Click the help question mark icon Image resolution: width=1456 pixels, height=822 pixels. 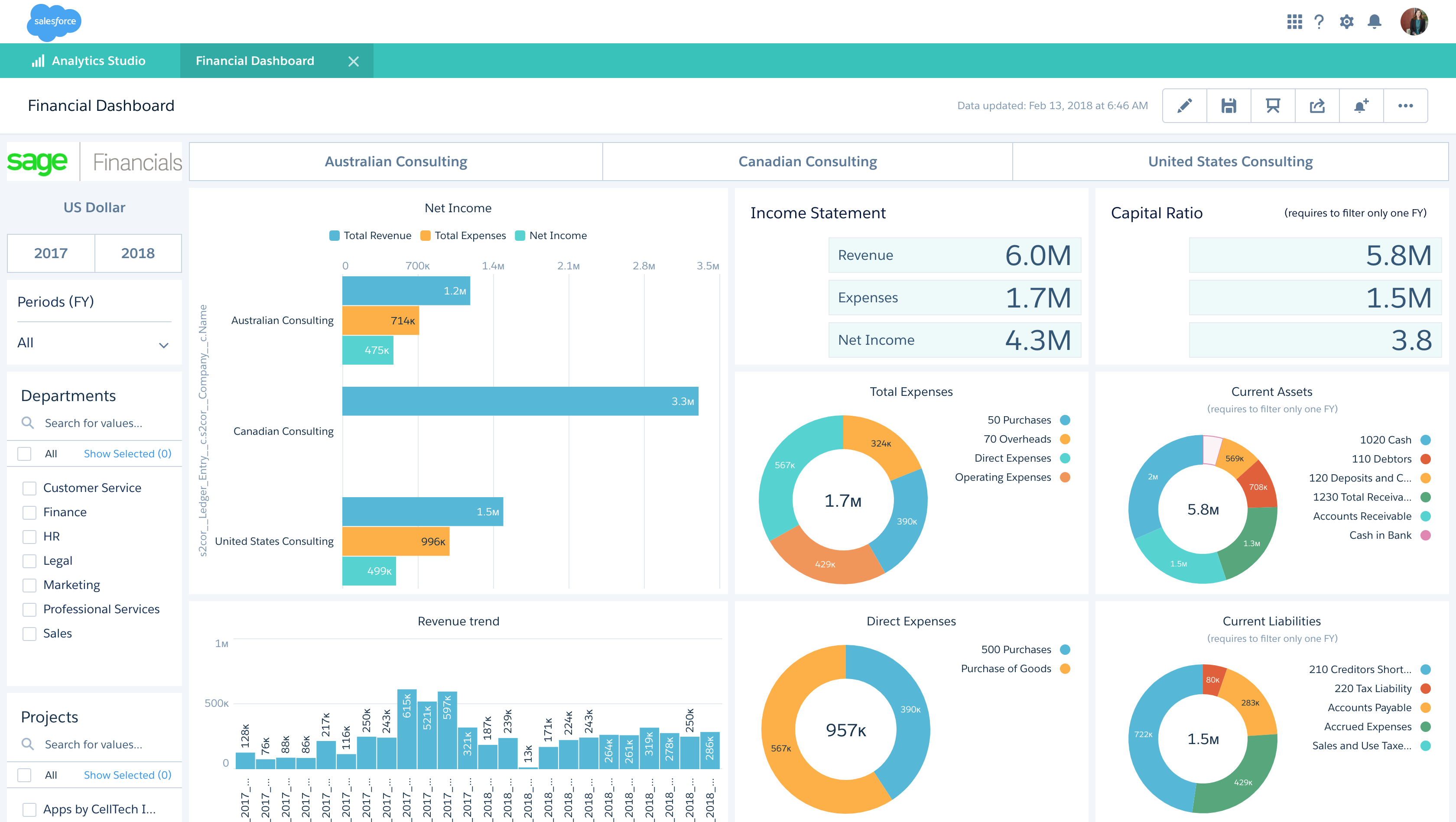[1319, 22]
